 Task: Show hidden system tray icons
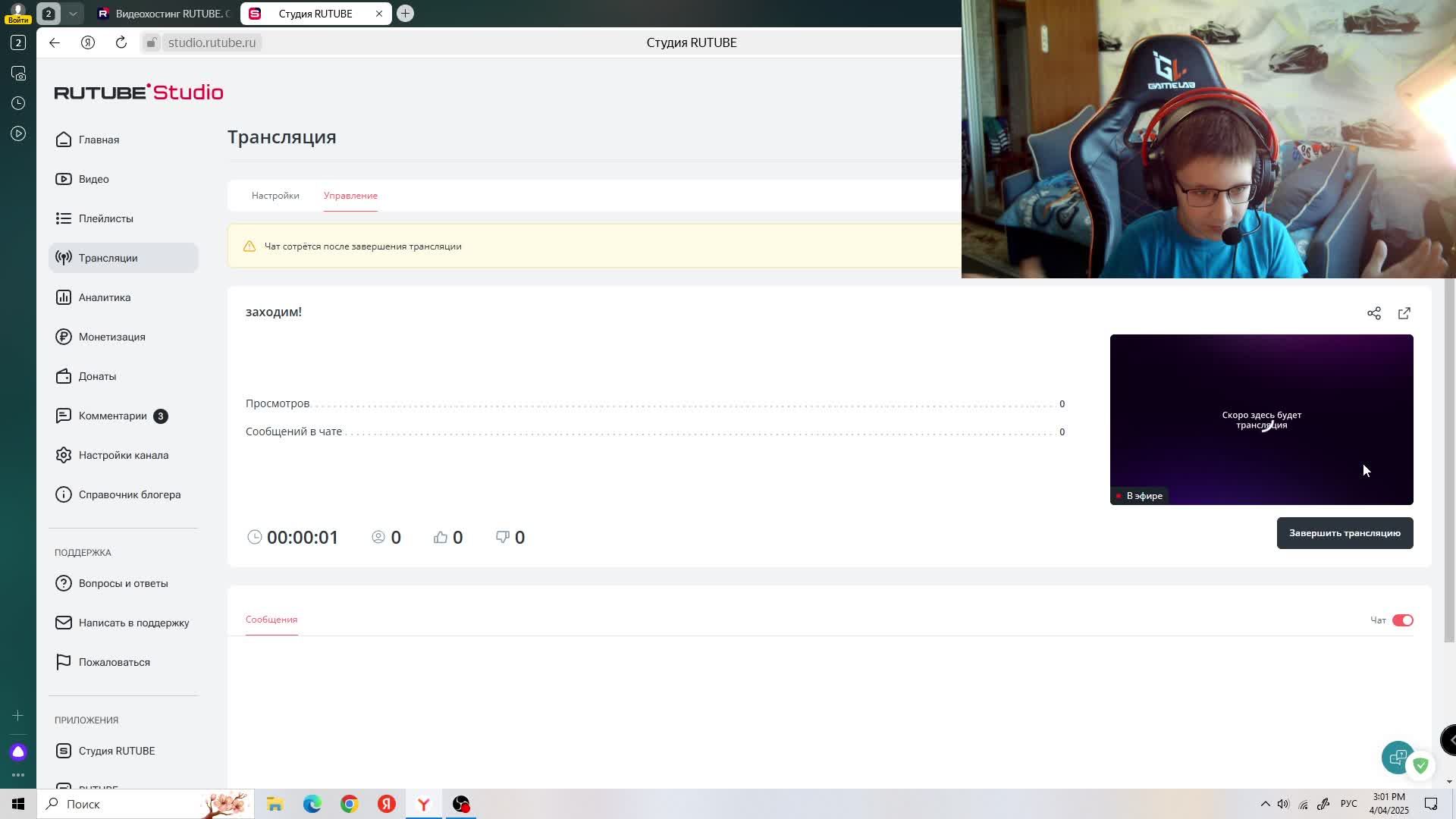tap(1264, 804)
